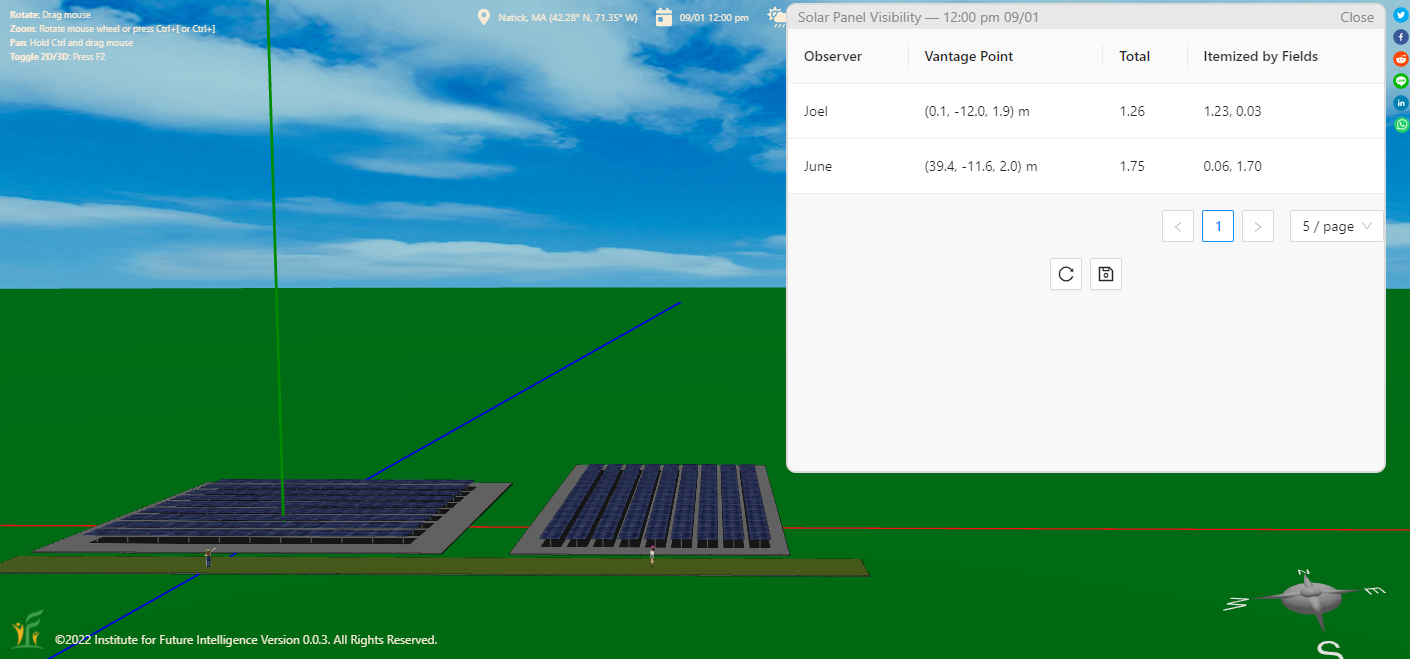Click the compass in the corner
Viewport: 1410px width, 659px height.
(x=1305, y=597)
